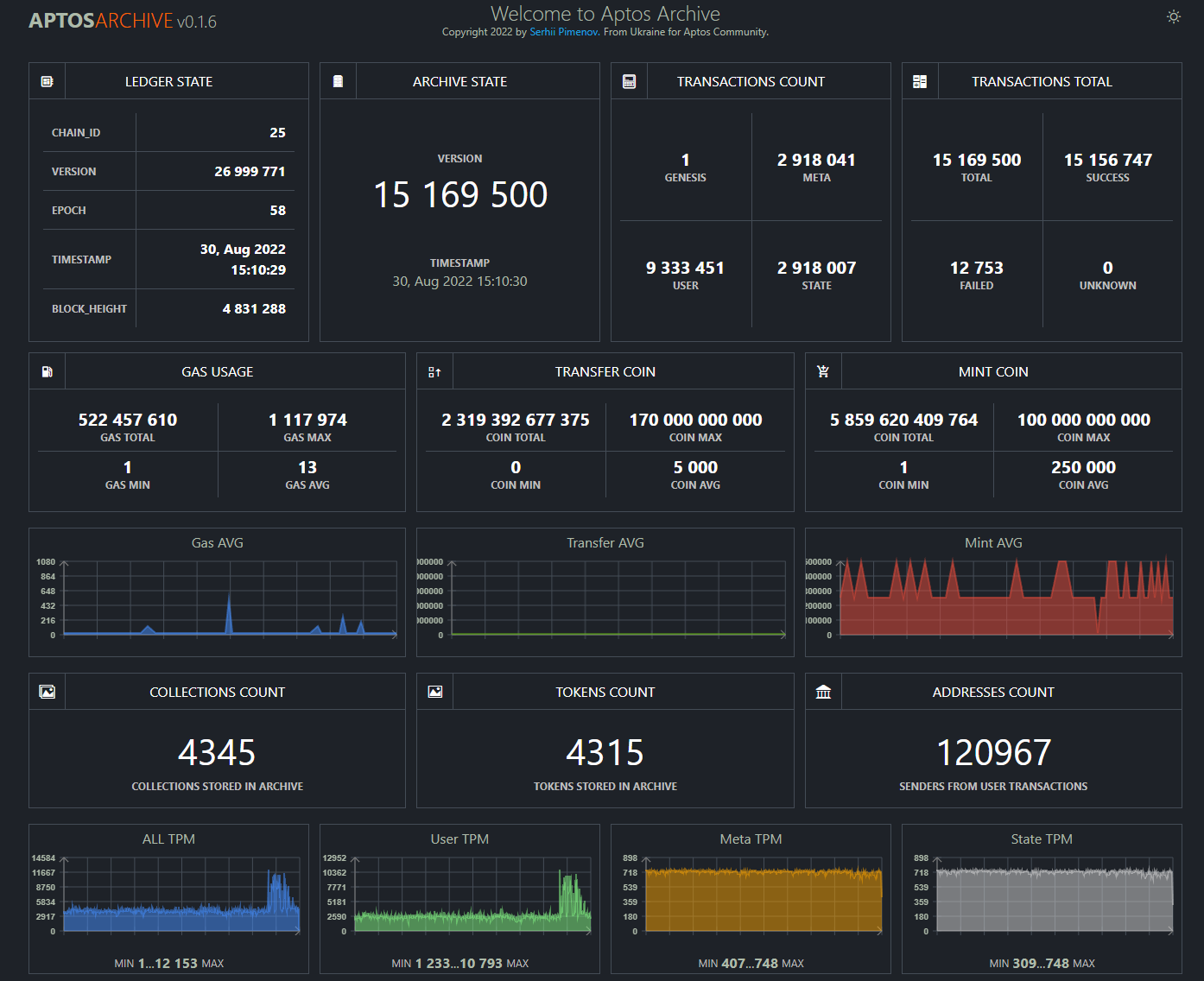Toggle the light/dark theme sun icon
Viewport: 1204px width, 981px height.
point(1173,16)
